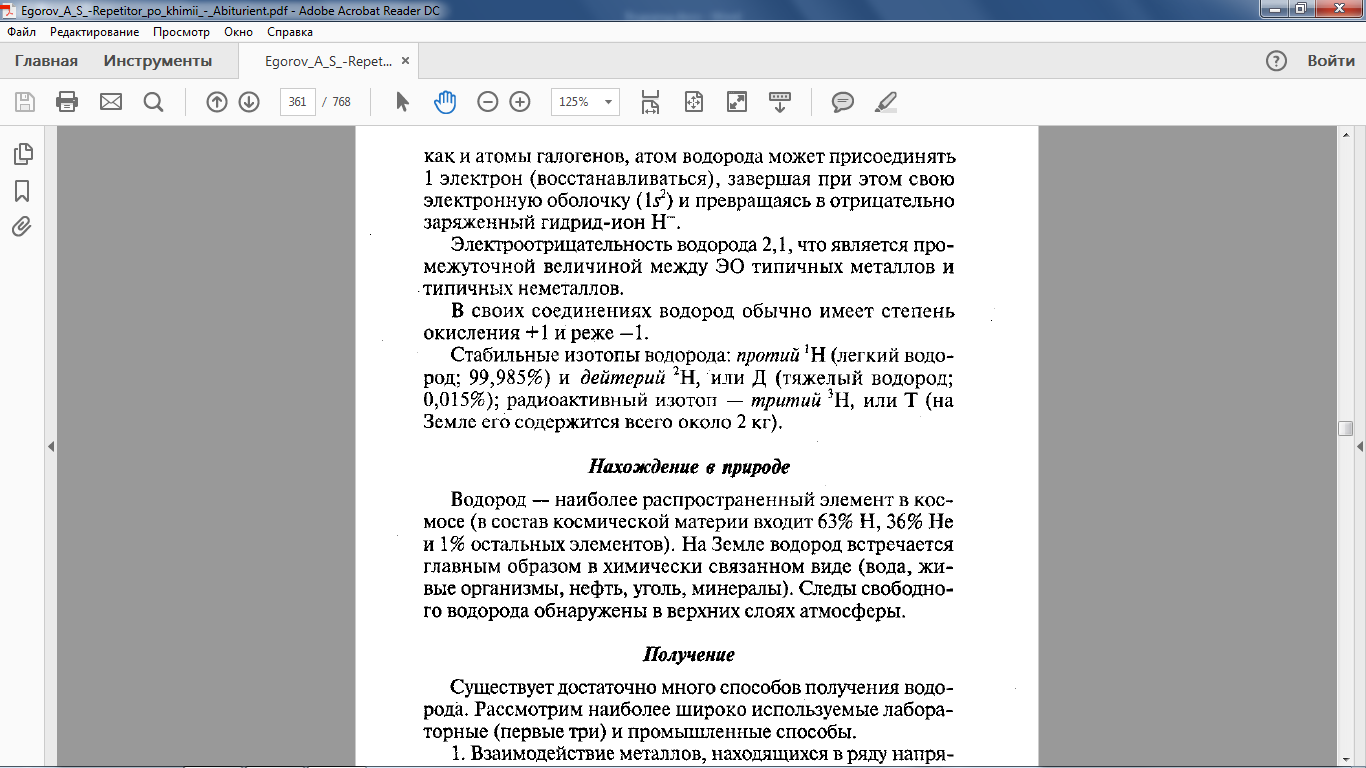Send file by email envelope icon
The height and width of the screenshot is (768, 1366).
point(110,101)
